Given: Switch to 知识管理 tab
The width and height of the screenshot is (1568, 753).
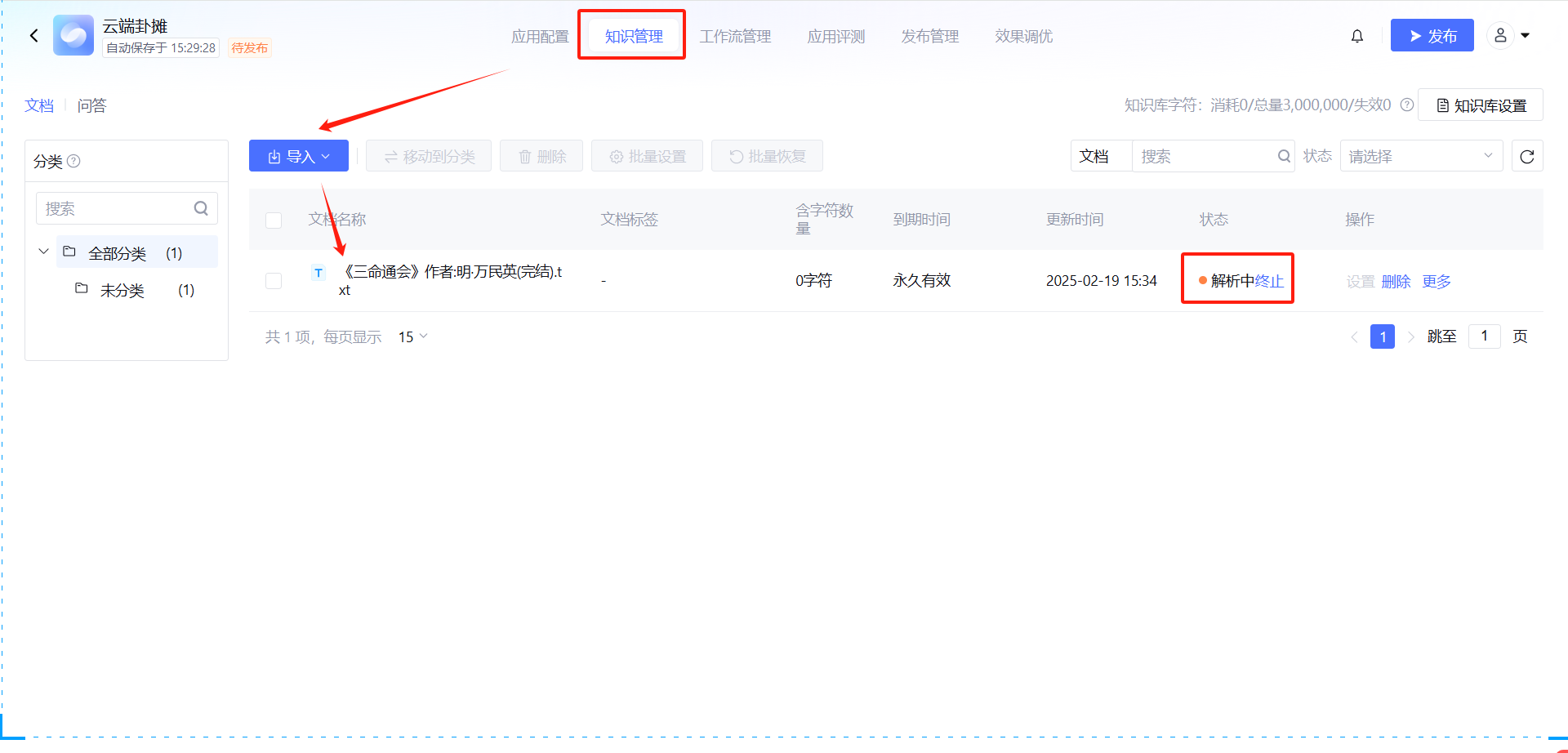Looking at the screenshot, I should (634, 36).
